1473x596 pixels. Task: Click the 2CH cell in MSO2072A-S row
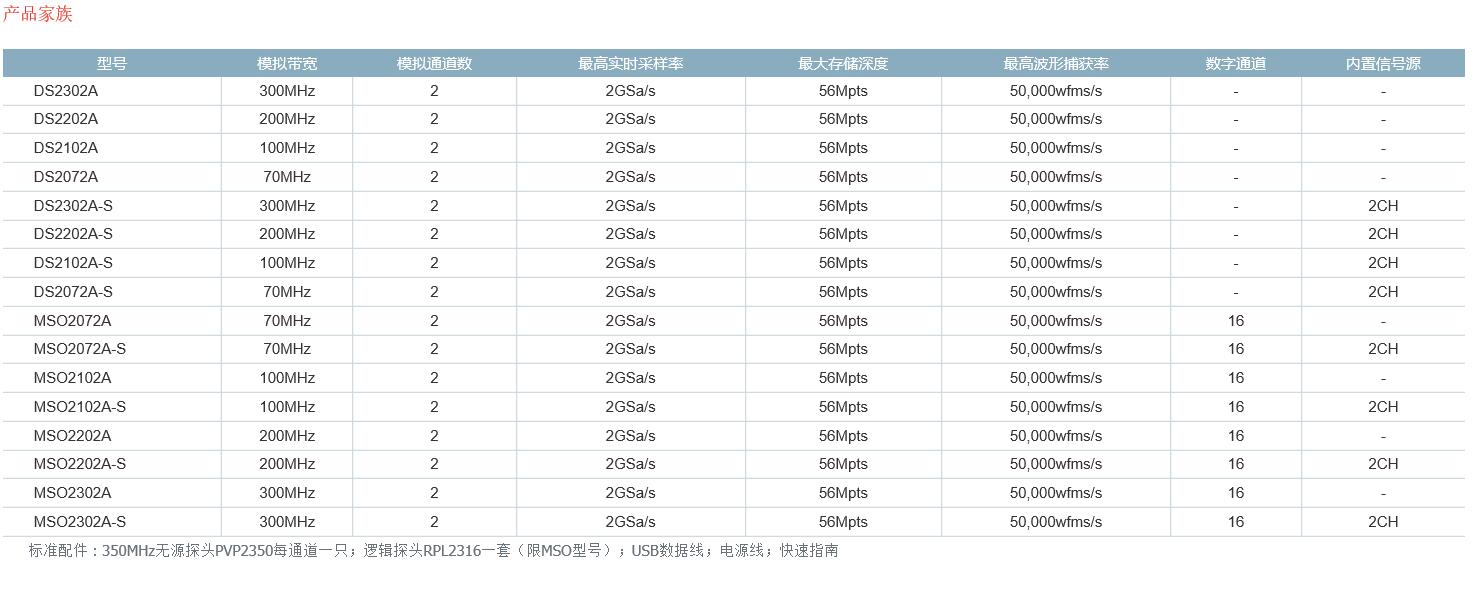1383,349
